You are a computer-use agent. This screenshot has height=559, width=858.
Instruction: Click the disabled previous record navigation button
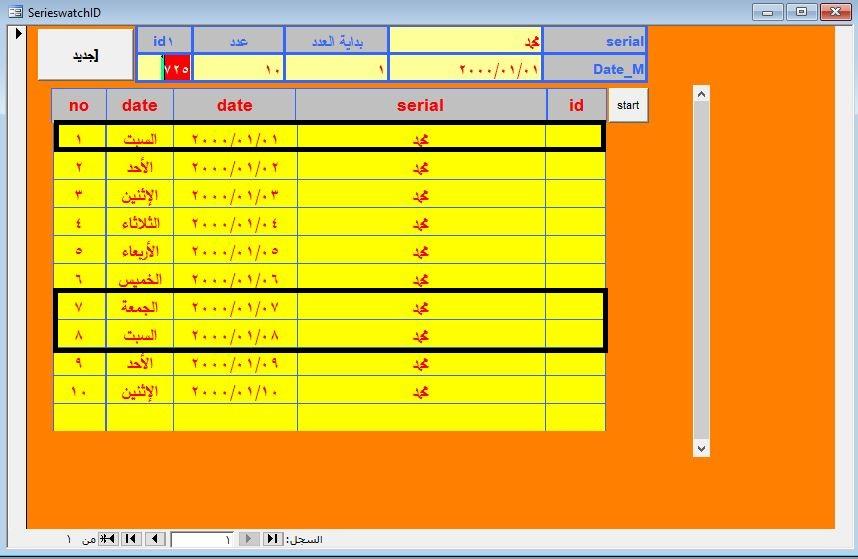250,539
